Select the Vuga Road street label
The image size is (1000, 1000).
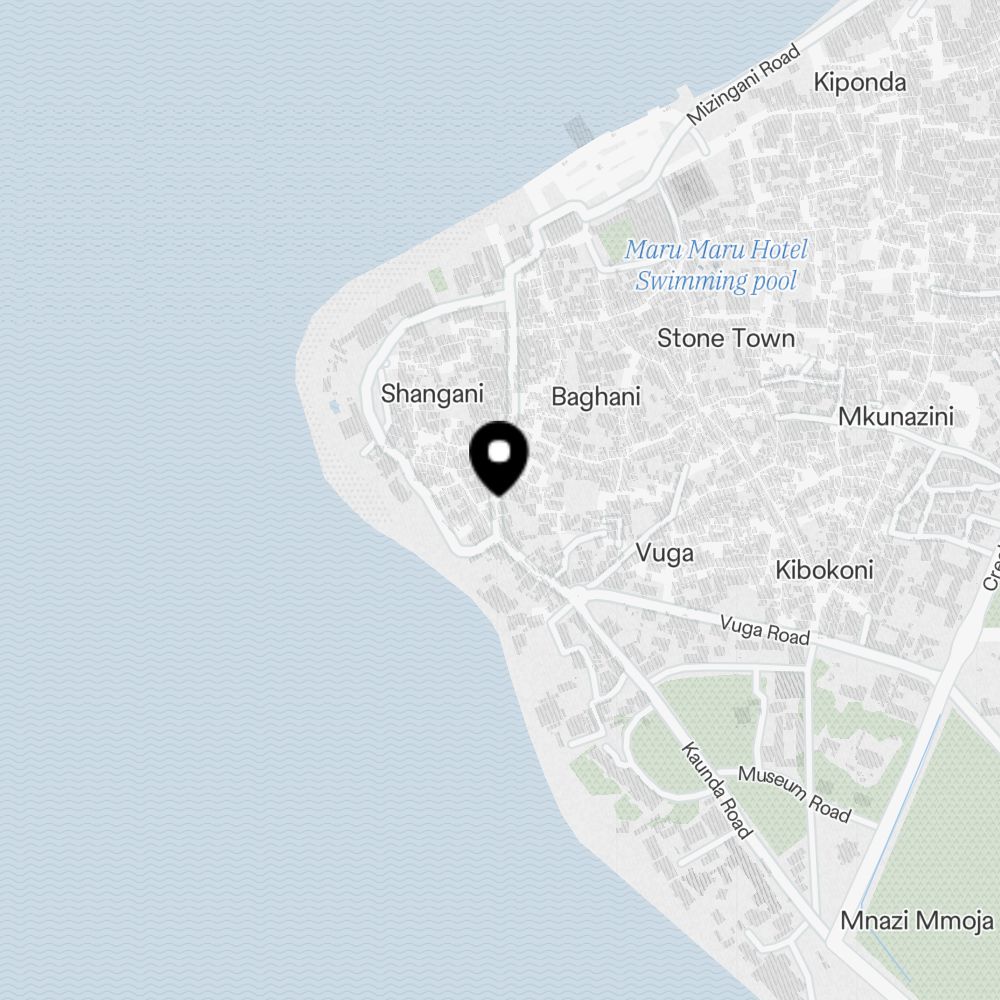(765, 631)
